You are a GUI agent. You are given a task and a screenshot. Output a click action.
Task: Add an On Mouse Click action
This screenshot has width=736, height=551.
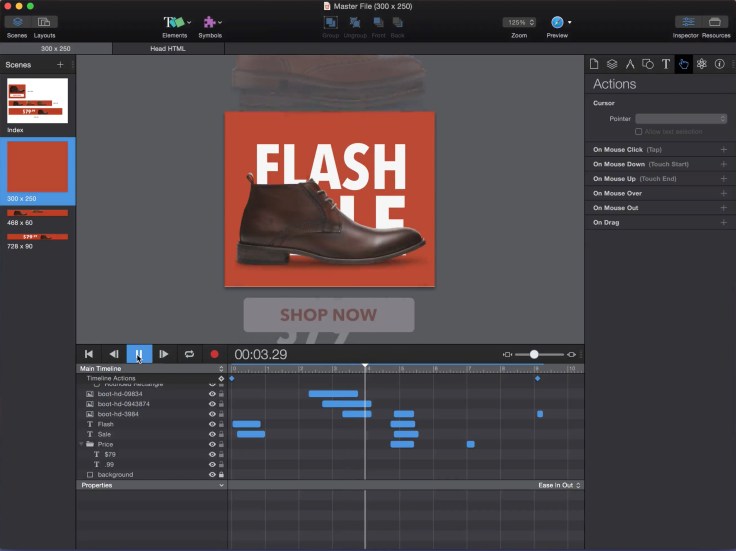point(723,149)
